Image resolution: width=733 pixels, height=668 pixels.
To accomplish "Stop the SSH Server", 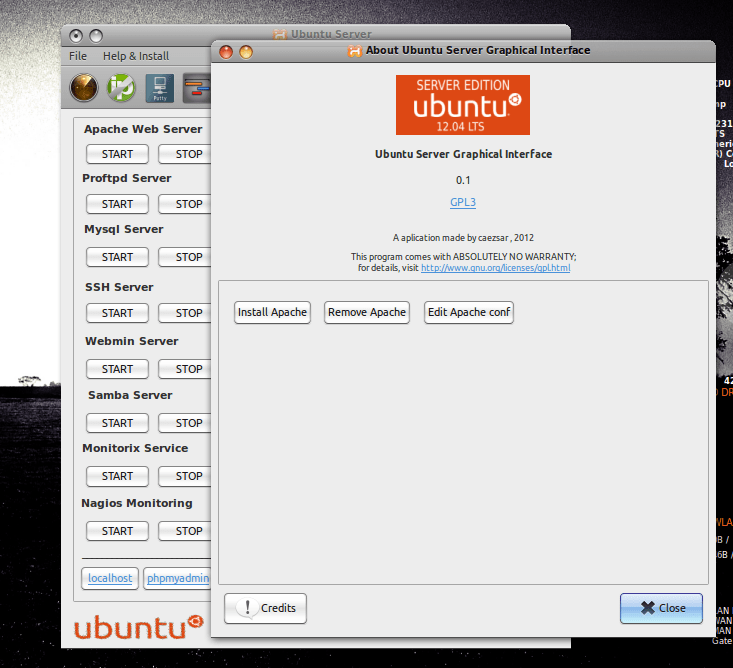I will coord(185,313).
